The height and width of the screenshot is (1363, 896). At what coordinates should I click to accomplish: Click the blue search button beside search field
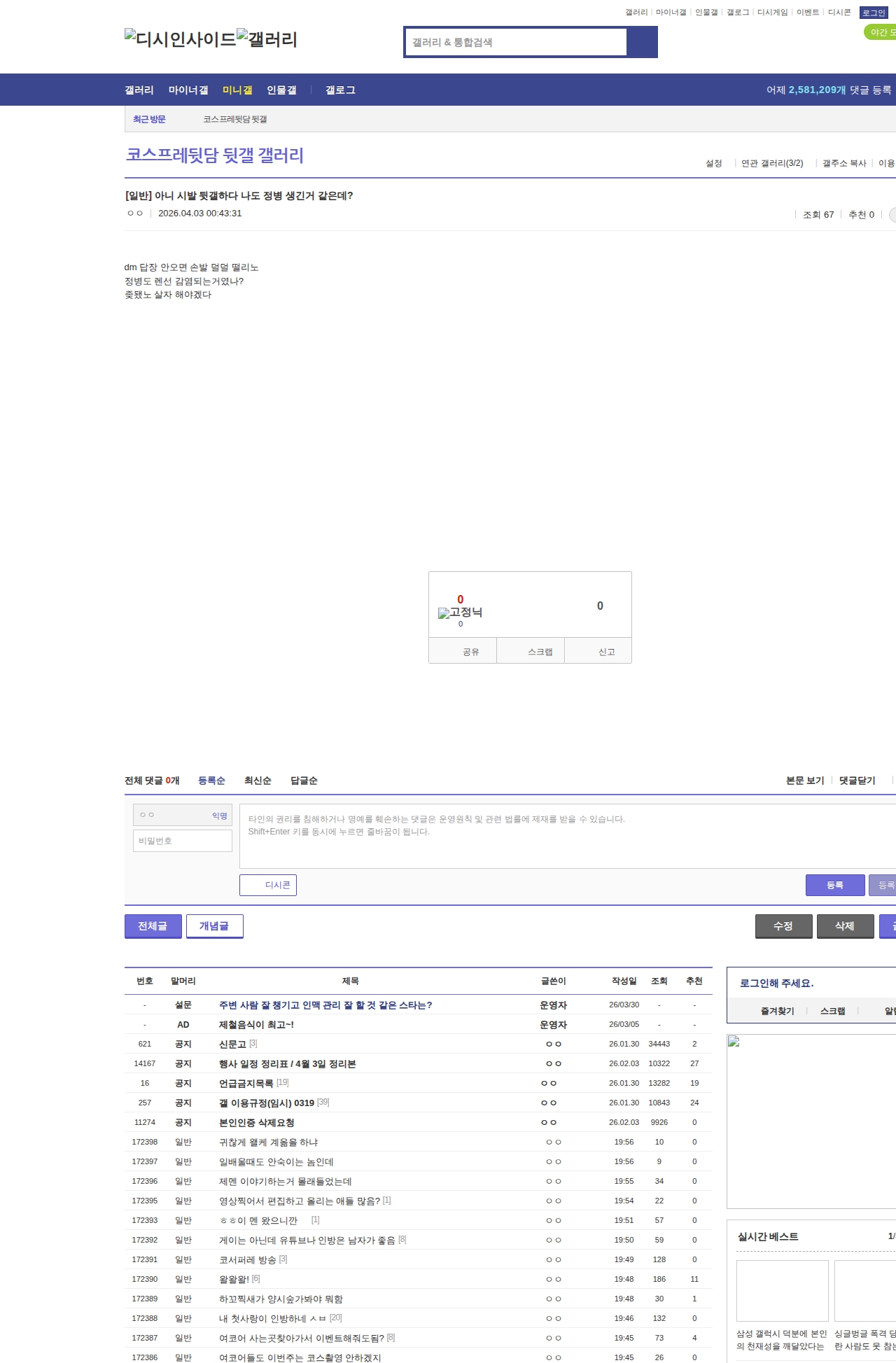tap(642, 42)
